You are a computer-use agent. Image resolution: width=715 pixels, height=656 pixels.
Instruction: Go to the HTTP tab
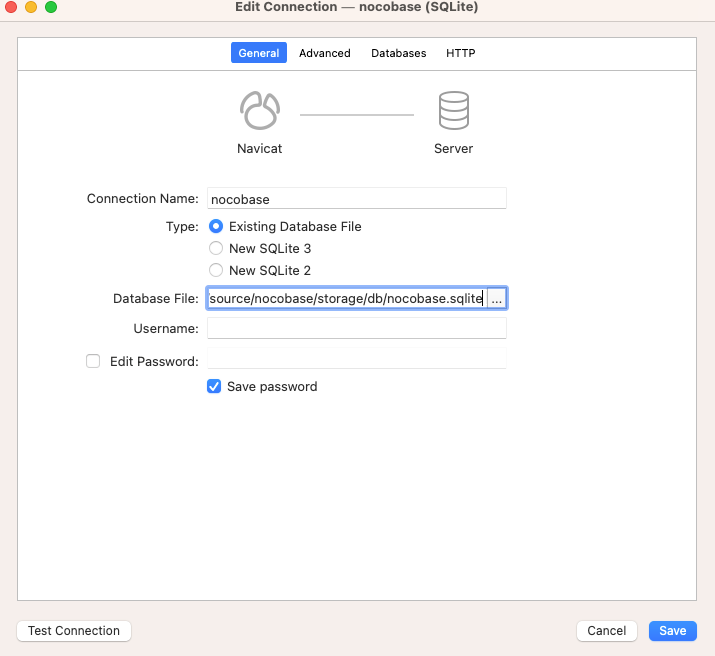[460, 53]
